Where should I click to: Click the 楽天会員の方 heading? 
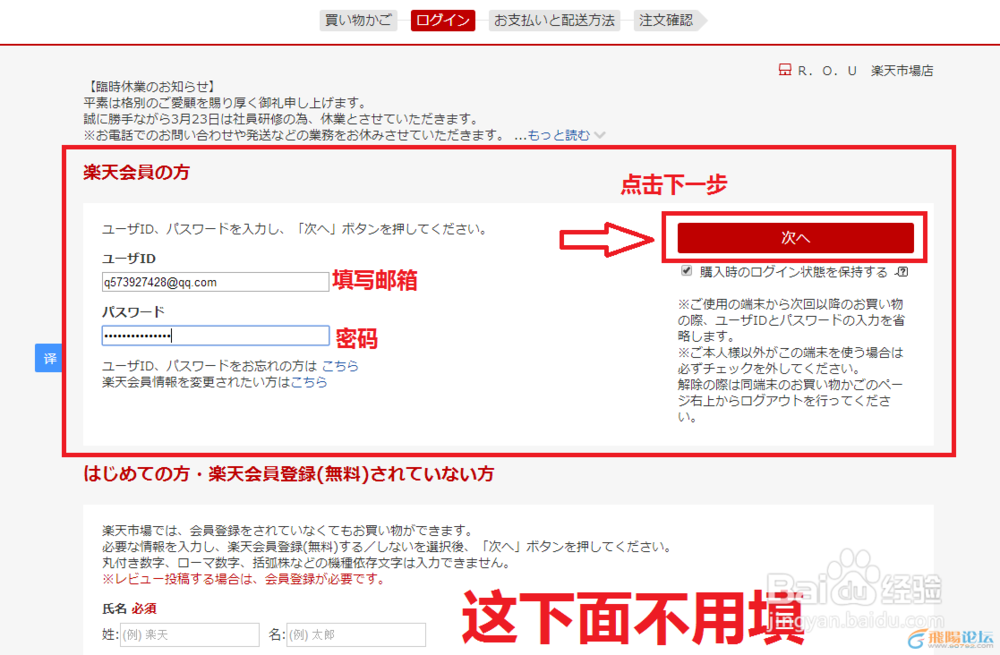[x=136, y=172]
